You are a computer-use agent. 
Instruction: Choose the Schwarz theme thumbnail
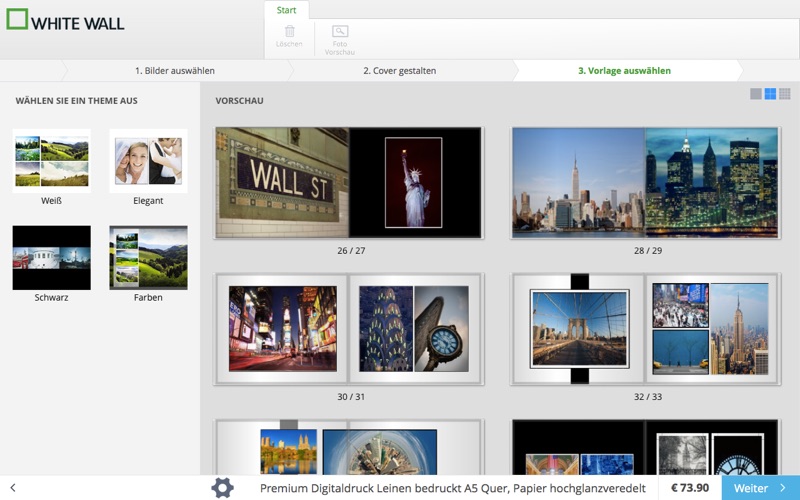click(52, 258)
